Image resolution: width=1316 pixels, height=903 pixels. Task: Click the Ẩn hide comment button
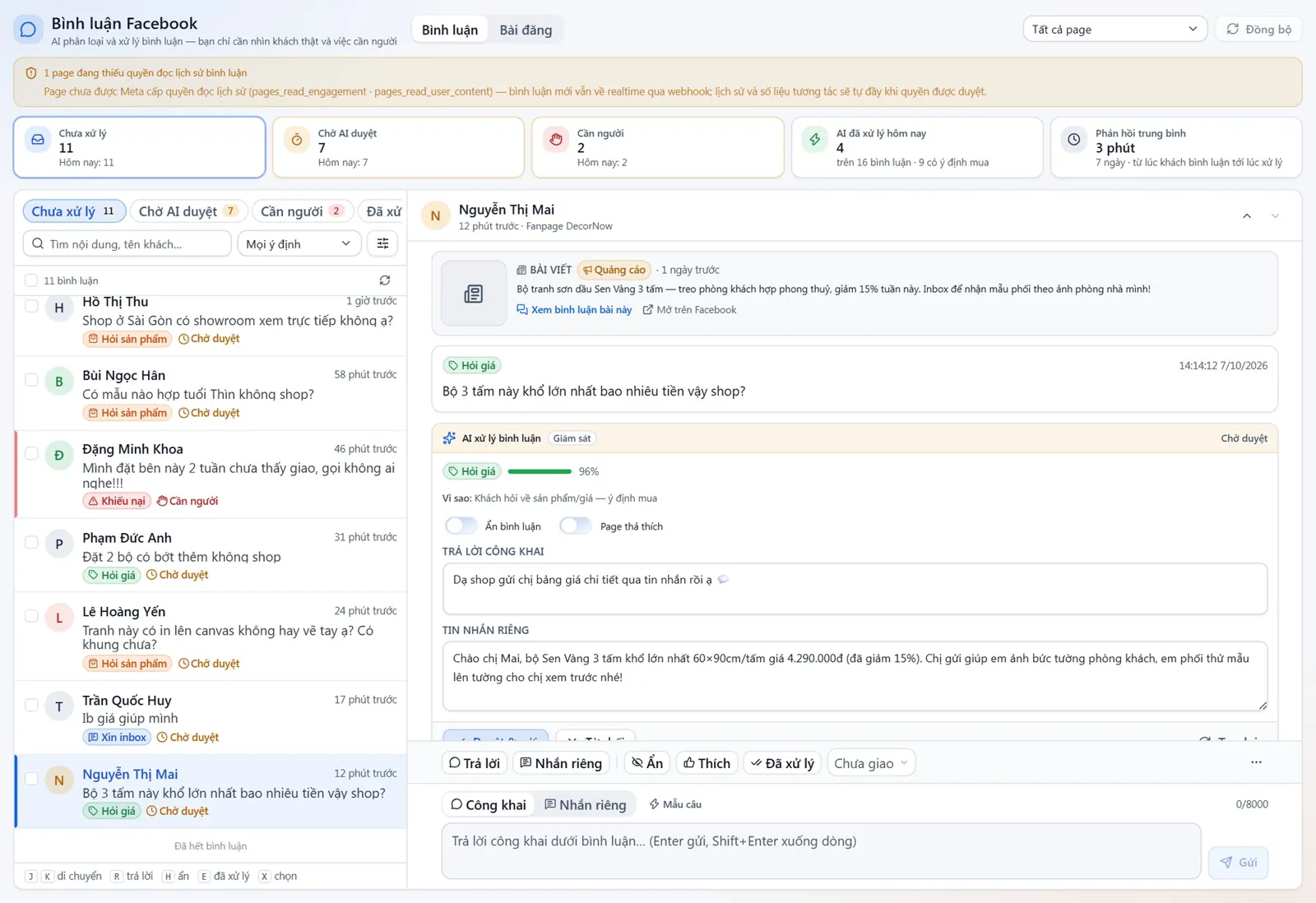(x=647, y=763)
